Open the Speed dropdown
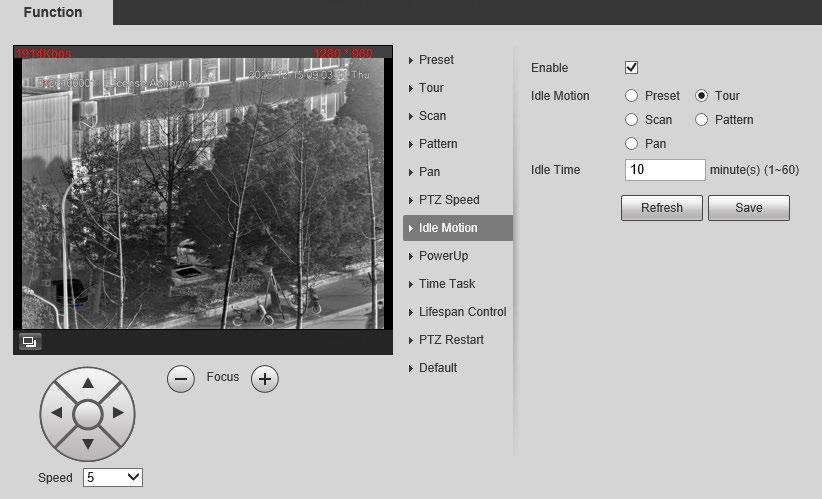 point(113,478)
